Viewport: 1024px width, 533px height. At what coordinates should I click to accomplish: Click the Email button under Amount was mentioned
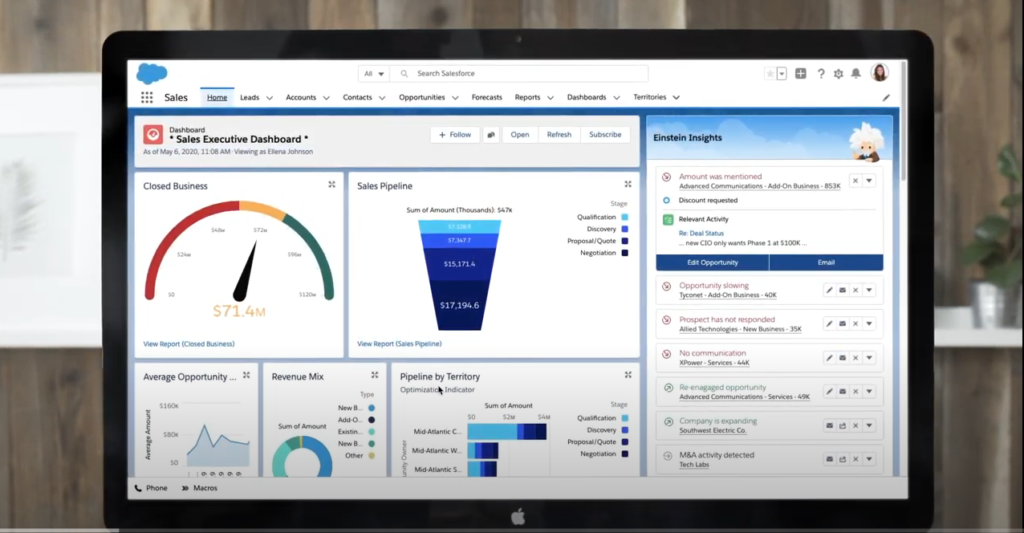[x=826, y=263]
